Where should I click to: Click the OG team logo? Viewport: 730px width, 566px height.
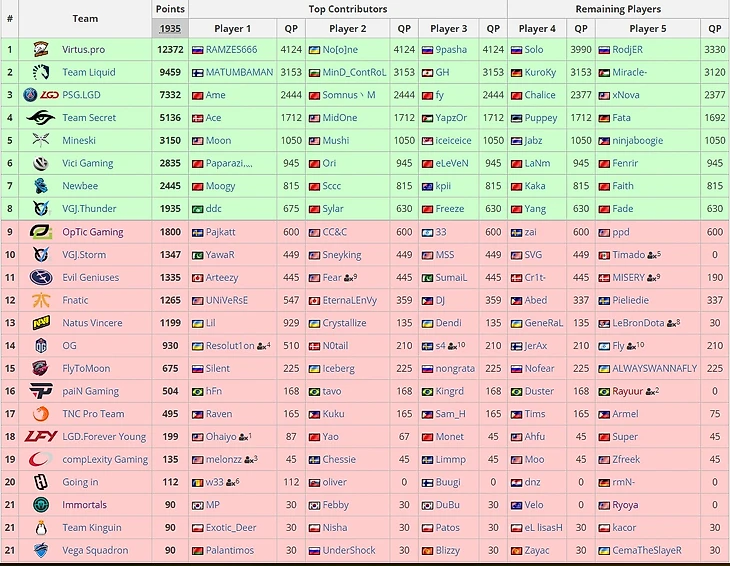41,345
